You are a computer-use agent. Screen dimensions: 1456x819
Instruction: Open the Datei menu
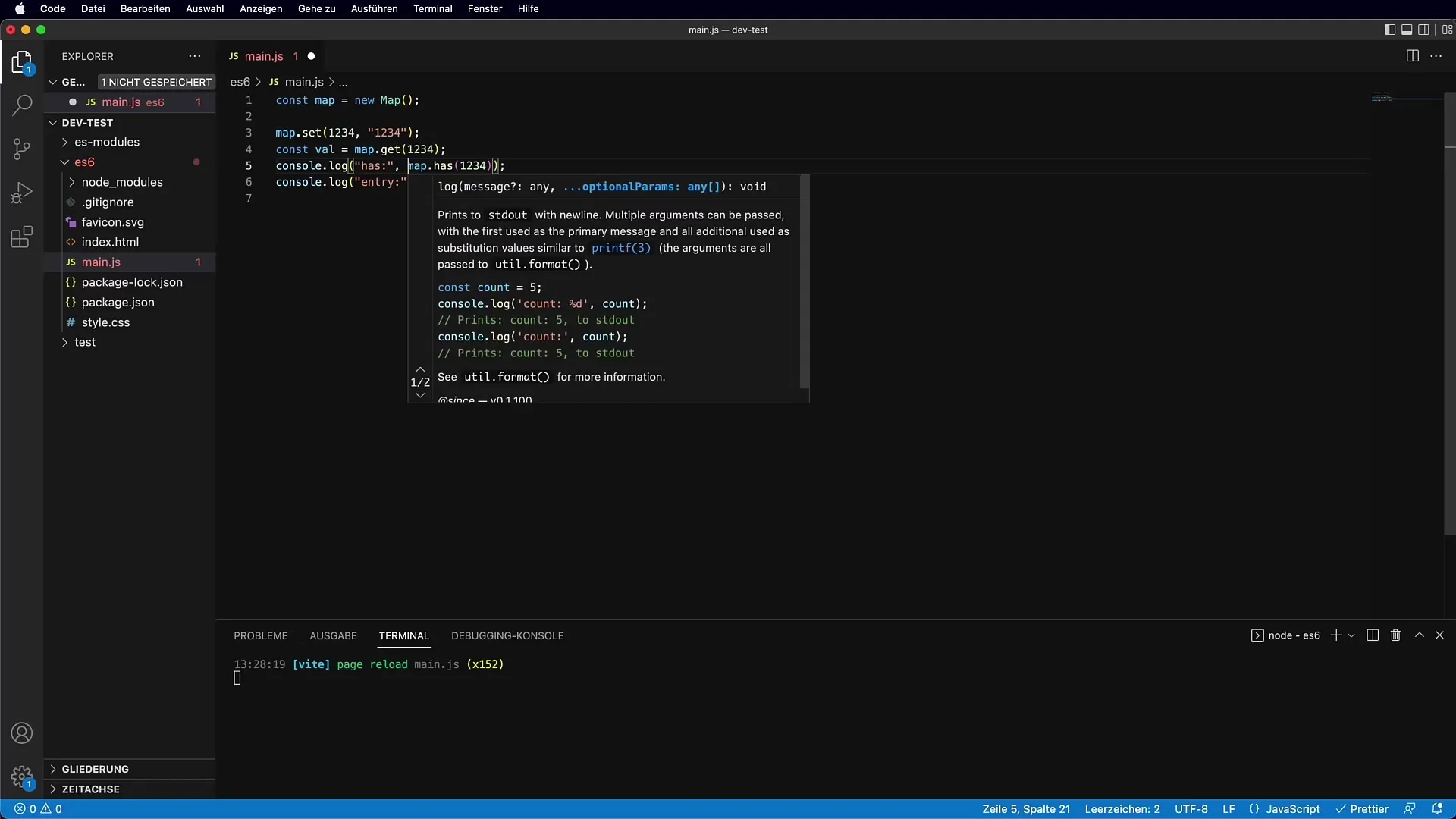93,8
